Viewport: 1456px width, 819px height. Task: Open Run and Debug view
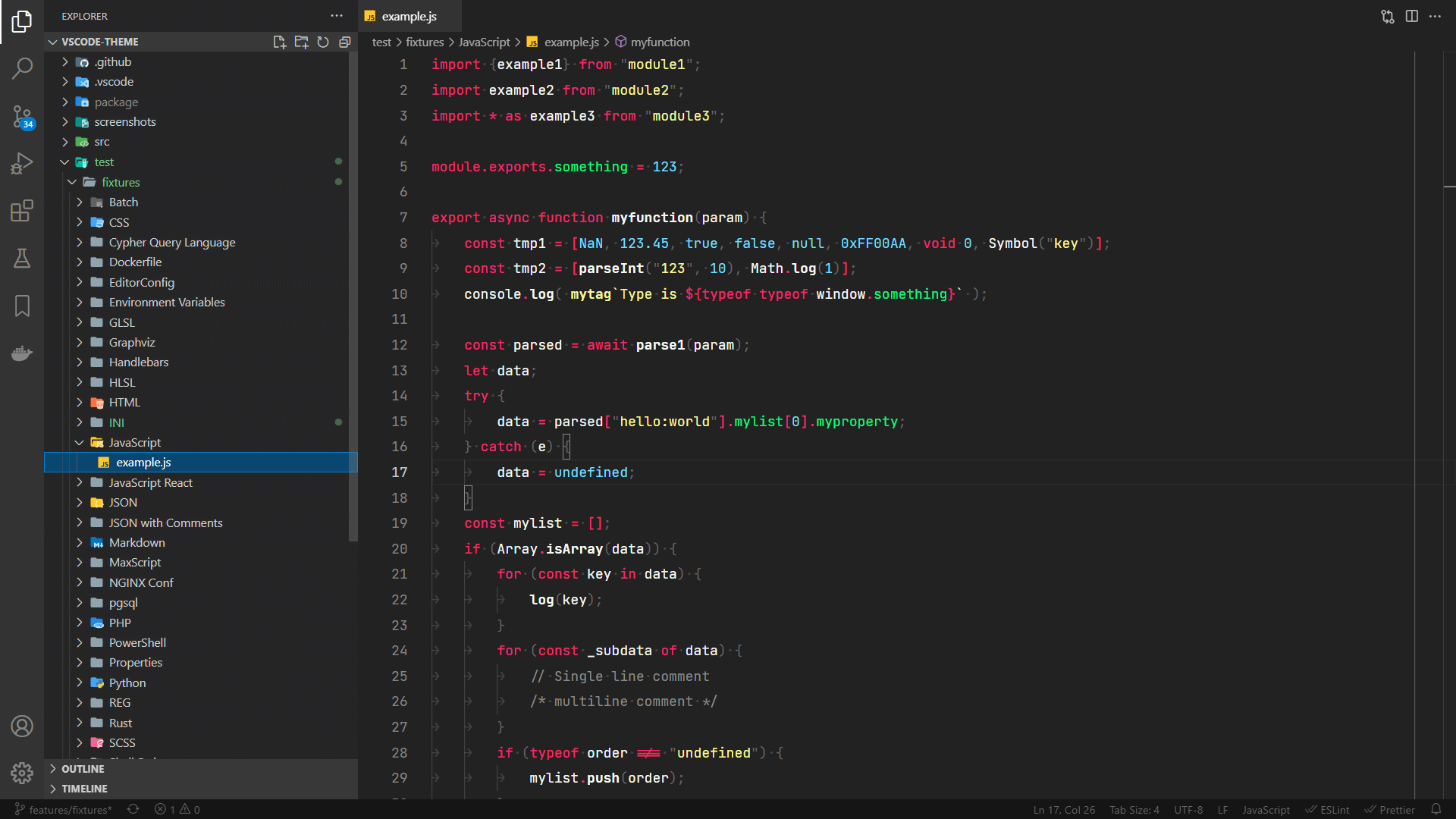coord(22,163)
